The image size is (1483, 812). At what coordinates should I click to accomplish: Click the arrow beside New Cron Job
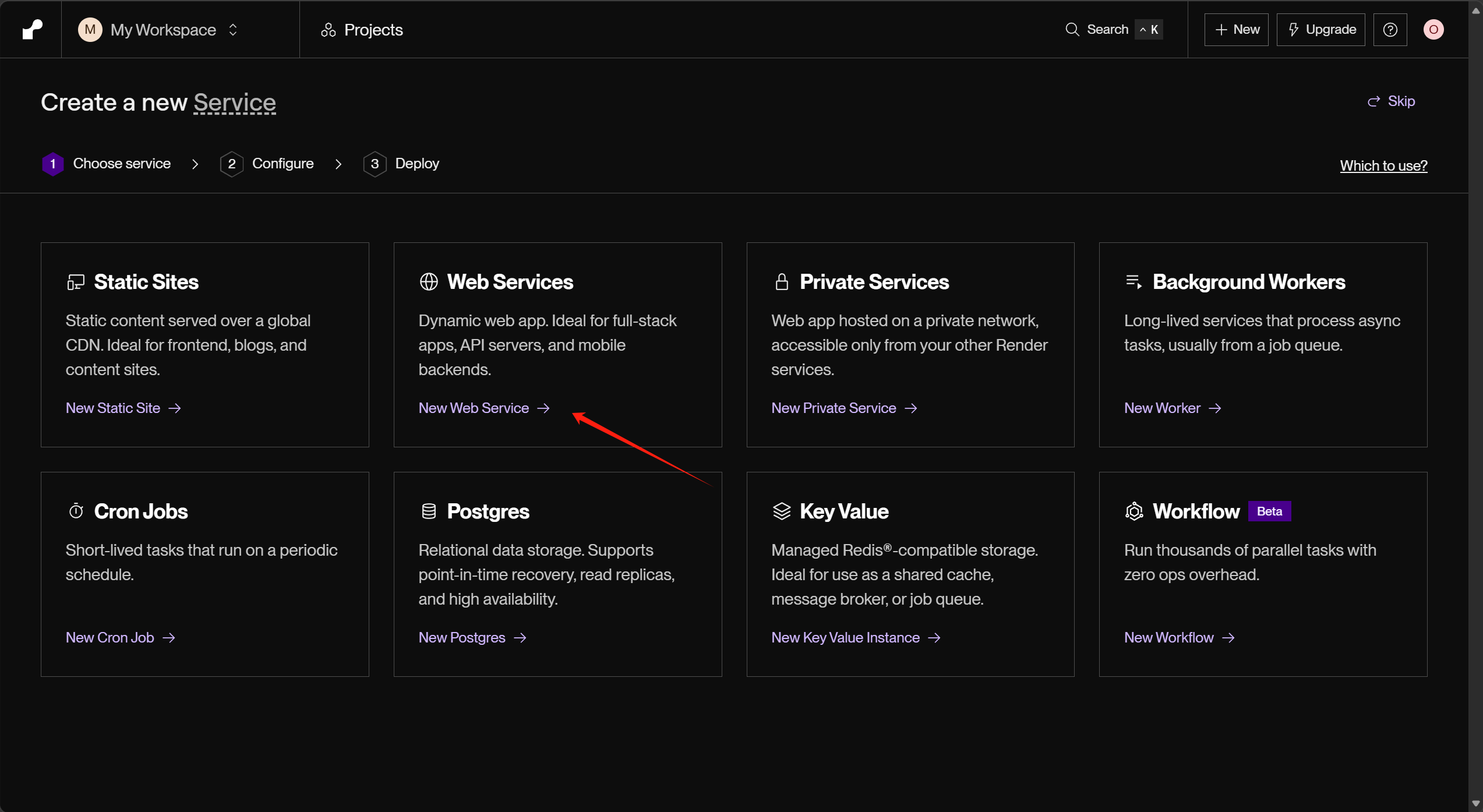(169, 638)
